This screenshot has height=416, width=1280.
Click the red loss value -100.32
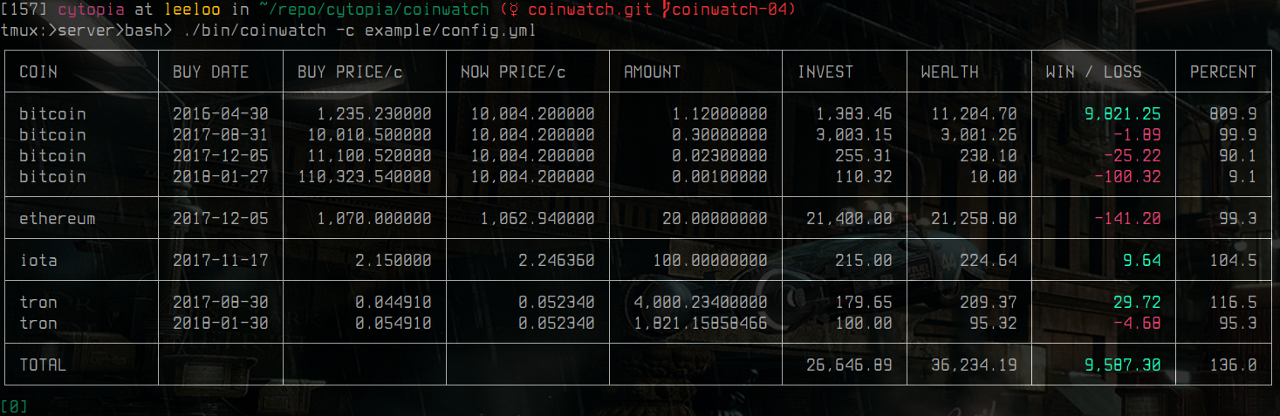pyautogui.click(x=1127, y=177)
